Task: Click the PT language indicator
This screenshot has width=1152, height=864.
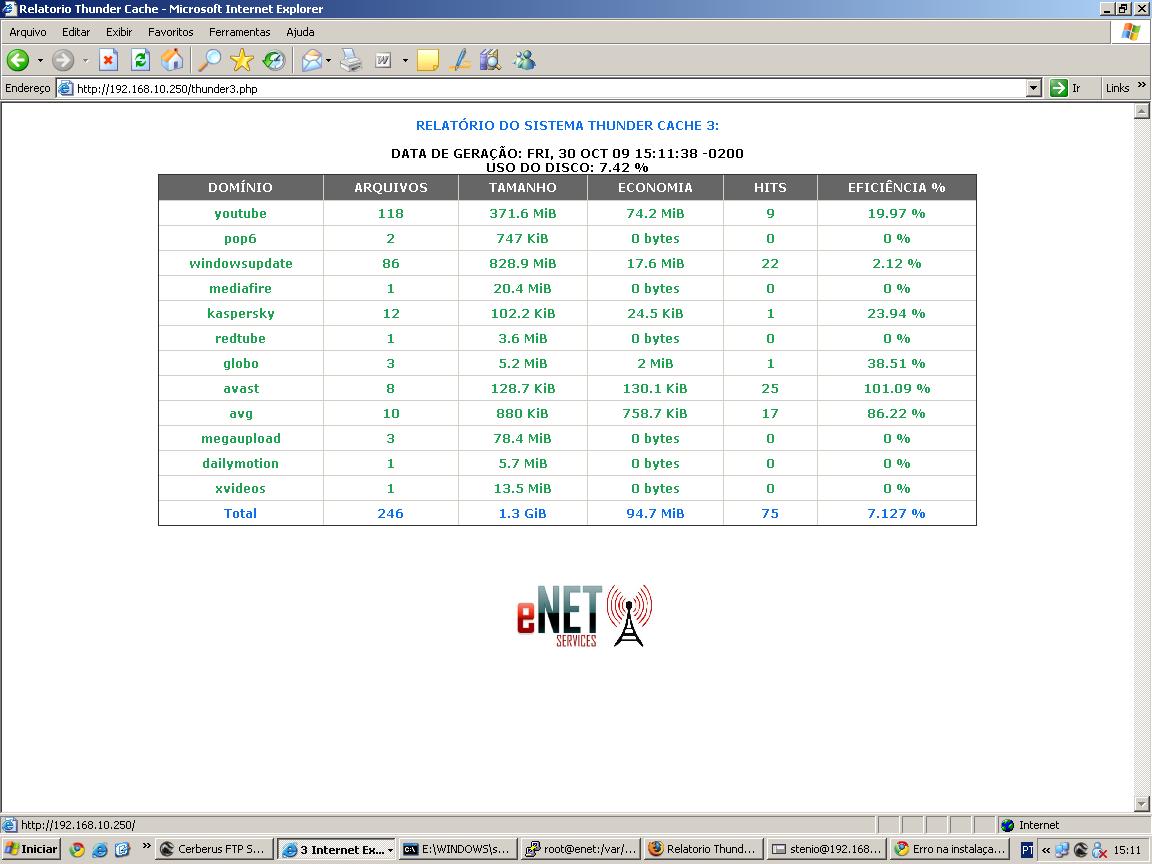Action: click(x=1027, y=850)
